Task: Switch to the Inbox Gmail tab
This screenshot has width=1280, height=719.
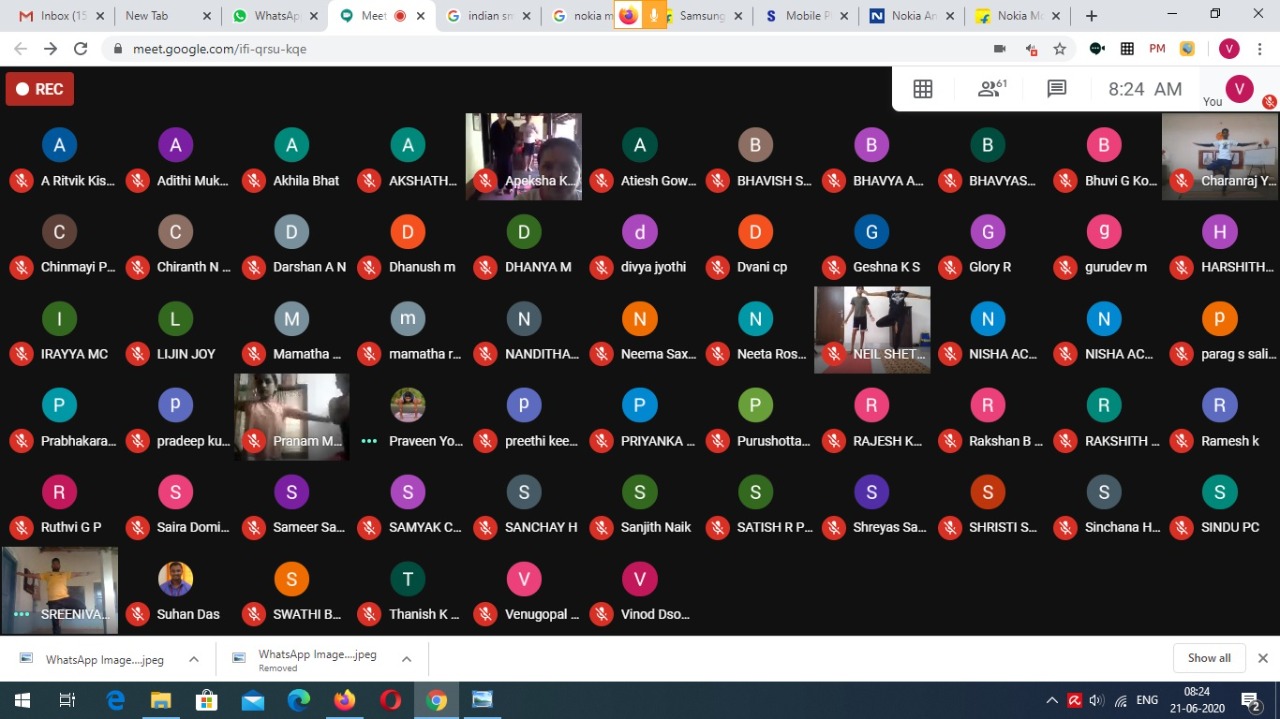Action: point(58,16)
